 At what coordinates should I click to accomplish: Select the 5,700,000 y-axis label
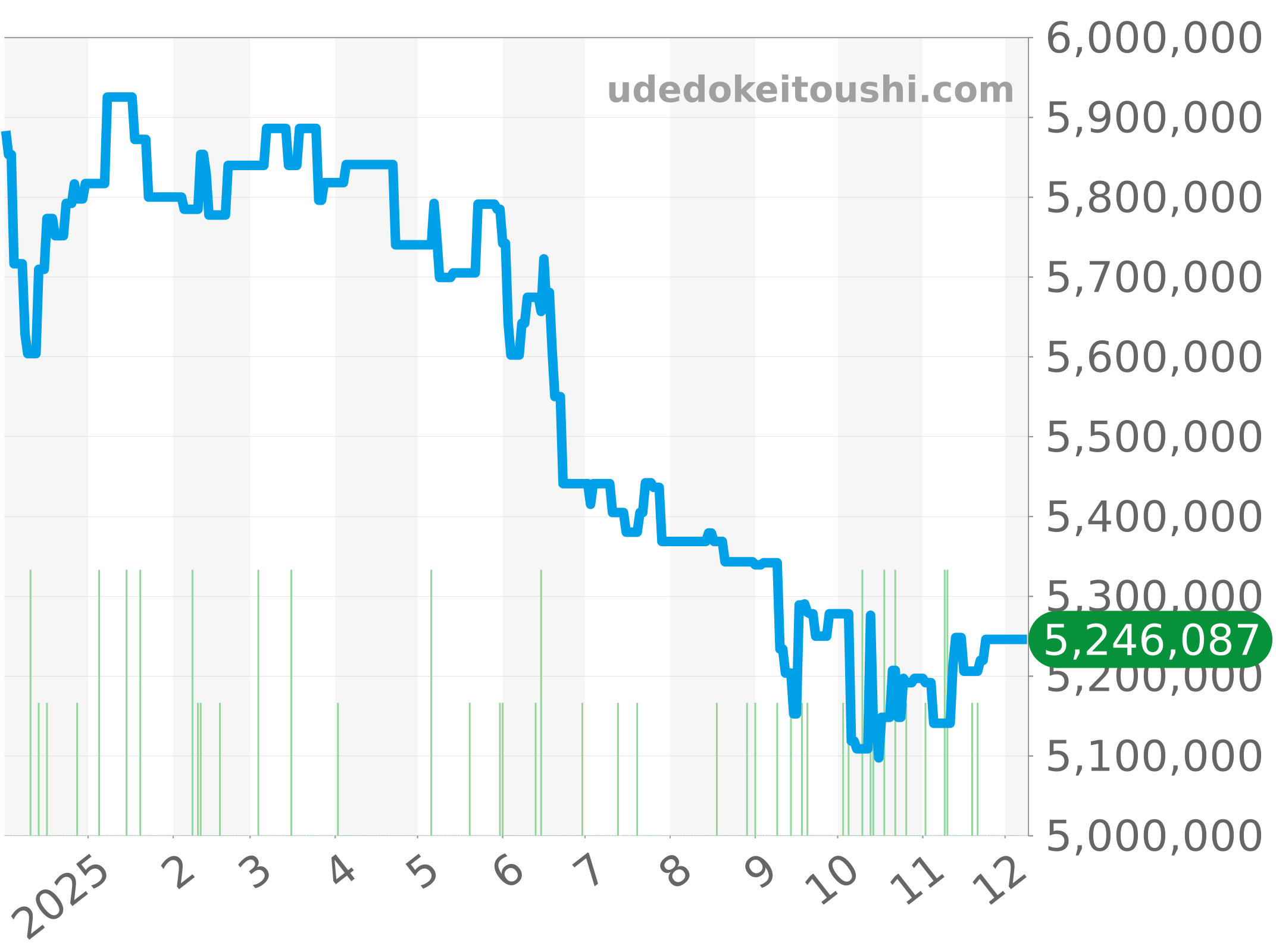(1154, 277)
